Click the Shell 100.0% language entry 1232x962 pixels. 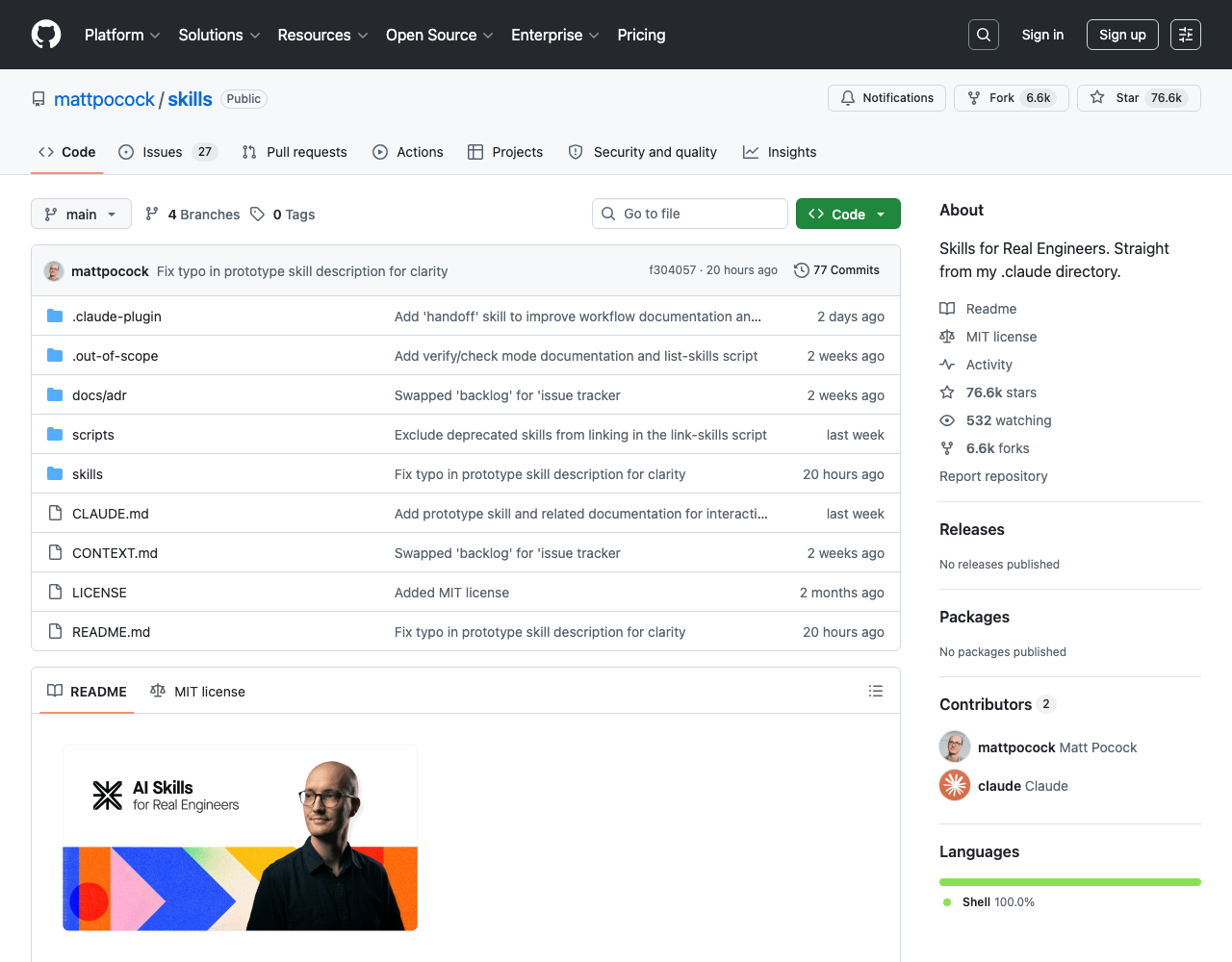(988, 902)
